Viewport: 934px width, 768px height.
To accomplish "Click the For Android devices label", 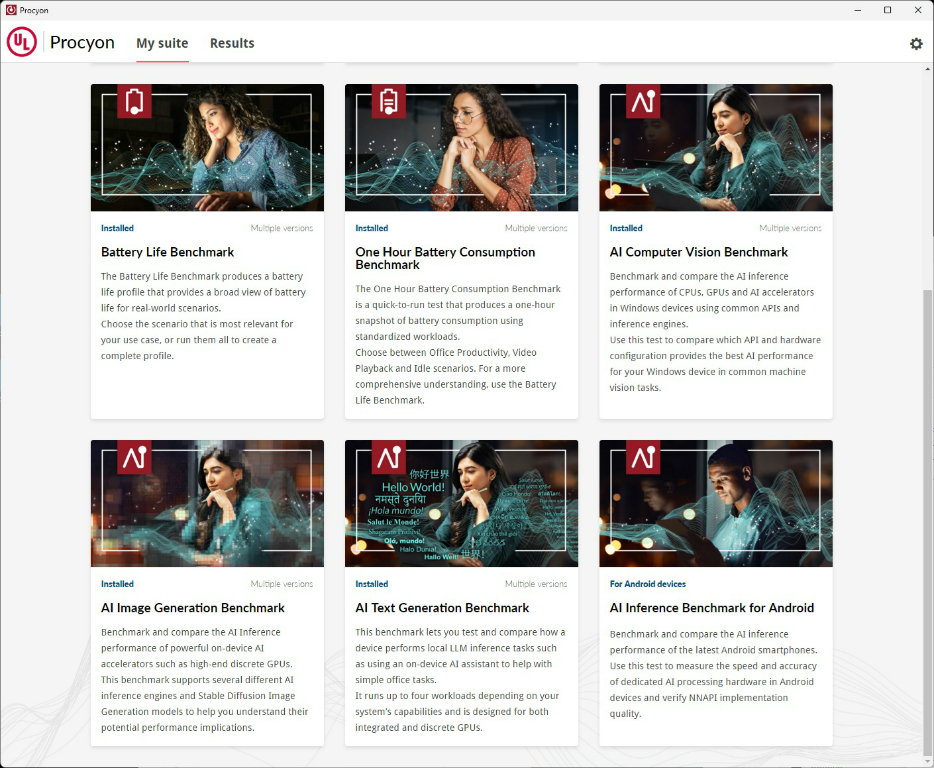I will 647,584.
